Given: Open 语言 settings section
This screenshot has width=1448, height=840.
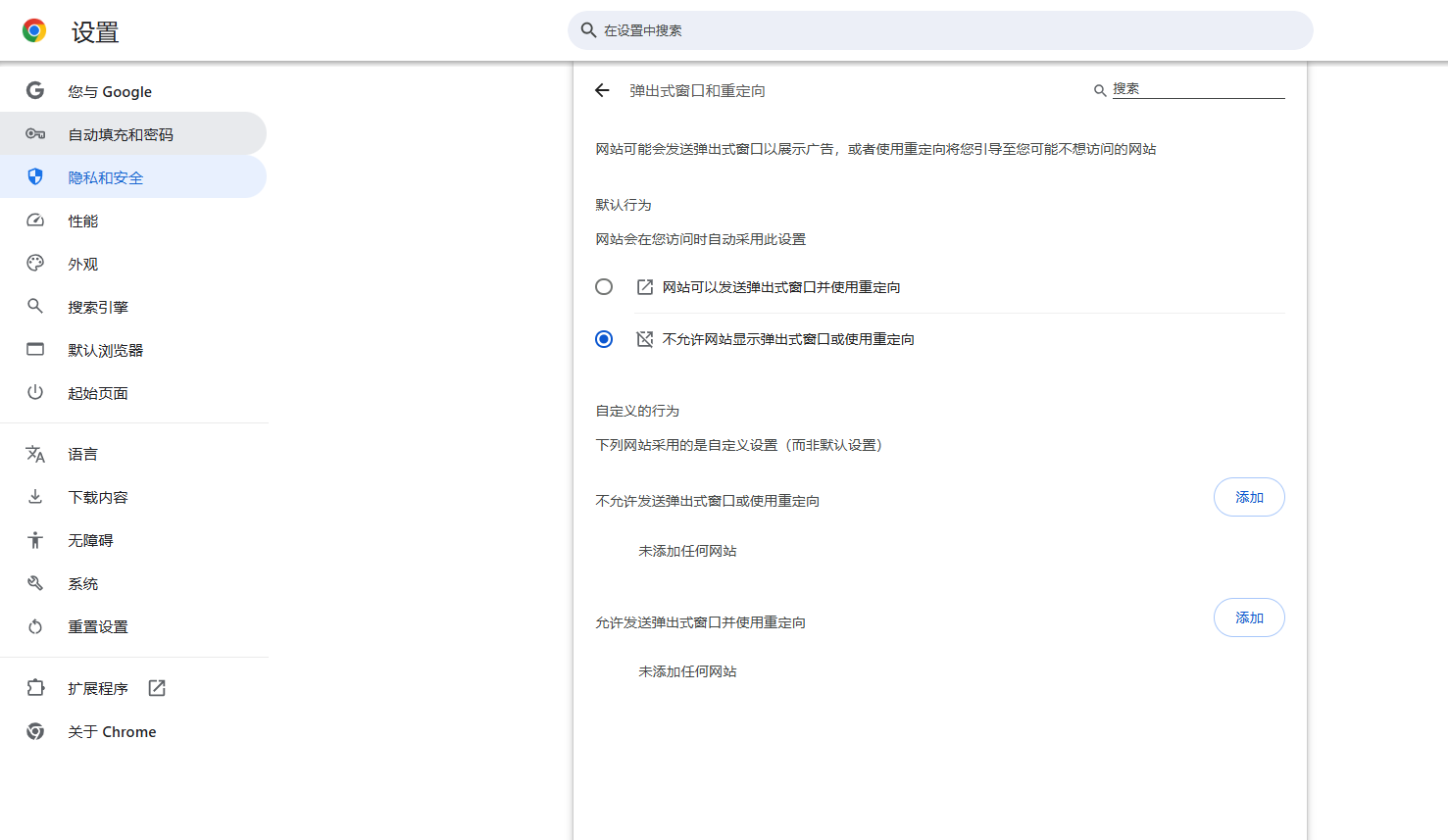Looking at the screenshot, I should pyautogui.click(x=133, y=454).
